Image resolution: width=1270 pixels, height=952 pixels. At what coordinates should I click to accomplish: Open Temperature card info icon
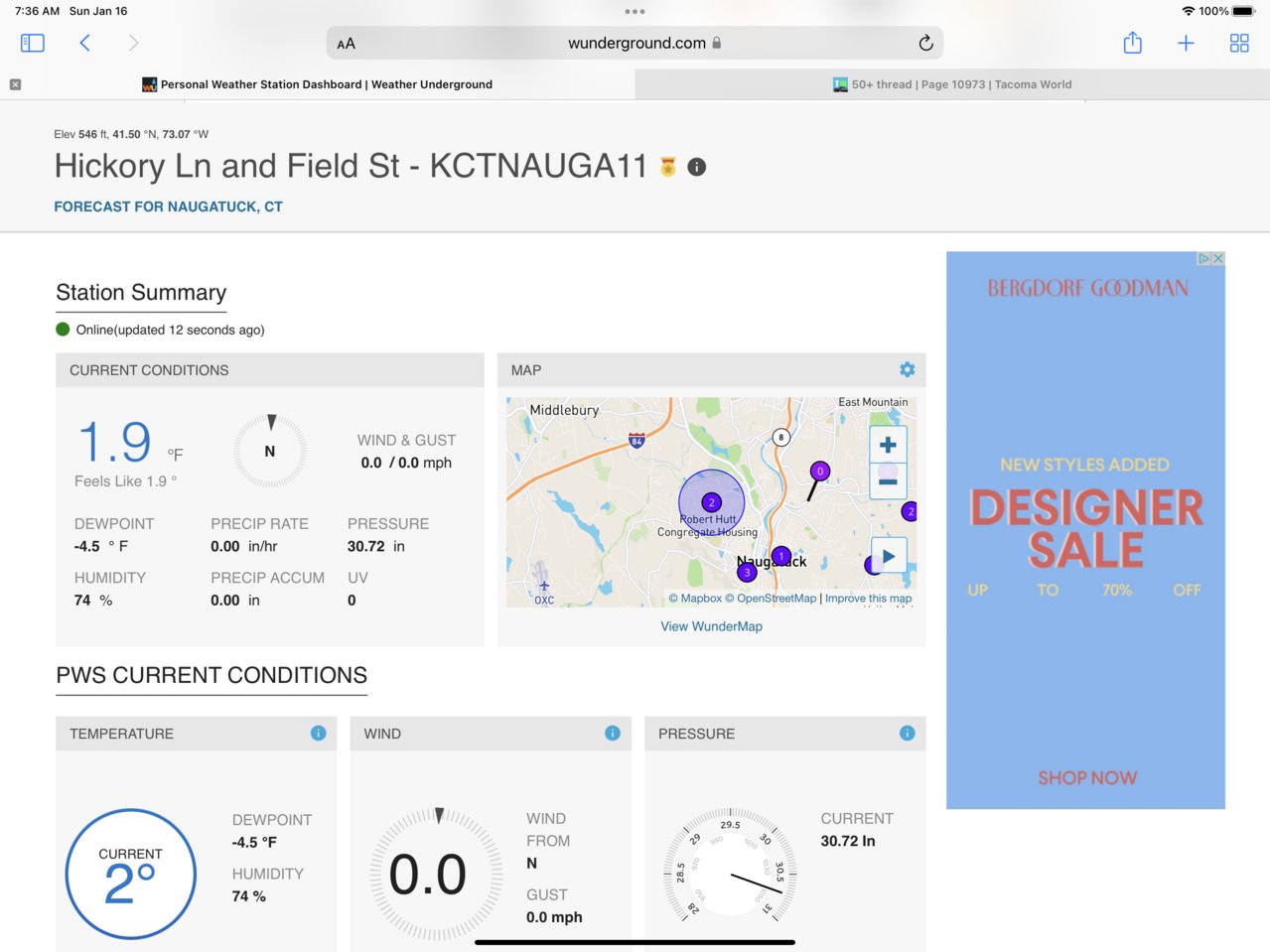click(318, 733)
